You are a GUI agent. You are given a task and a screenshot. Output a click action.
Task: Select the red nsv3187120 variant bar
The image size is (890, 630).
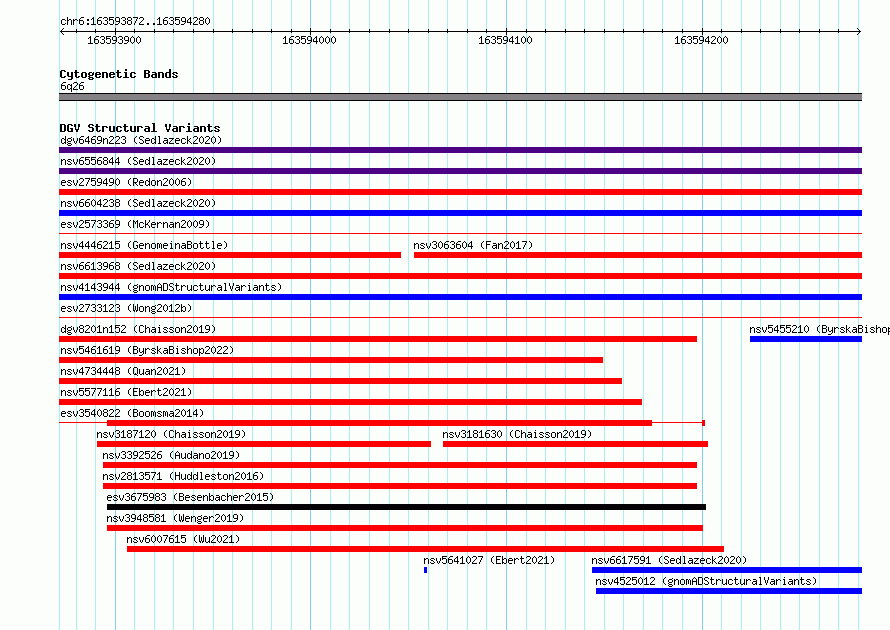click(264, 444)
